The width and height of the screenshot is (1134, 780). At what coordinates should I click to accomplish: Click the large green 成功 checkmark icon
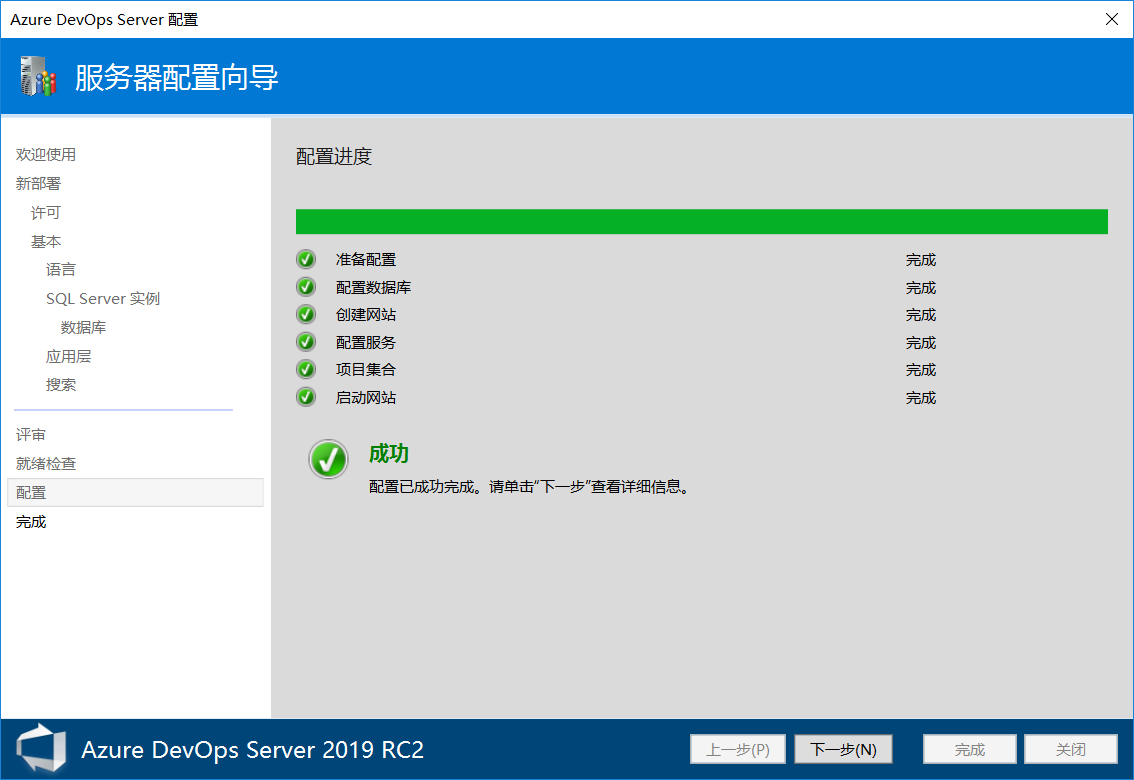coord(328,458)
